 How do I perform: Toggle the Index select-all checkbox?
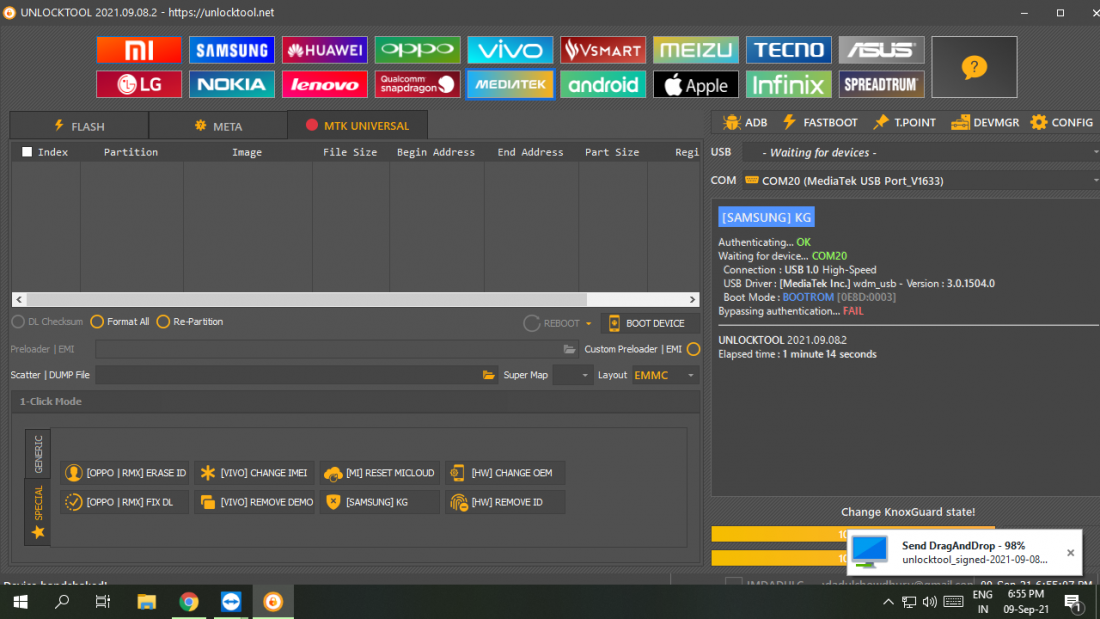click(27, 152)
